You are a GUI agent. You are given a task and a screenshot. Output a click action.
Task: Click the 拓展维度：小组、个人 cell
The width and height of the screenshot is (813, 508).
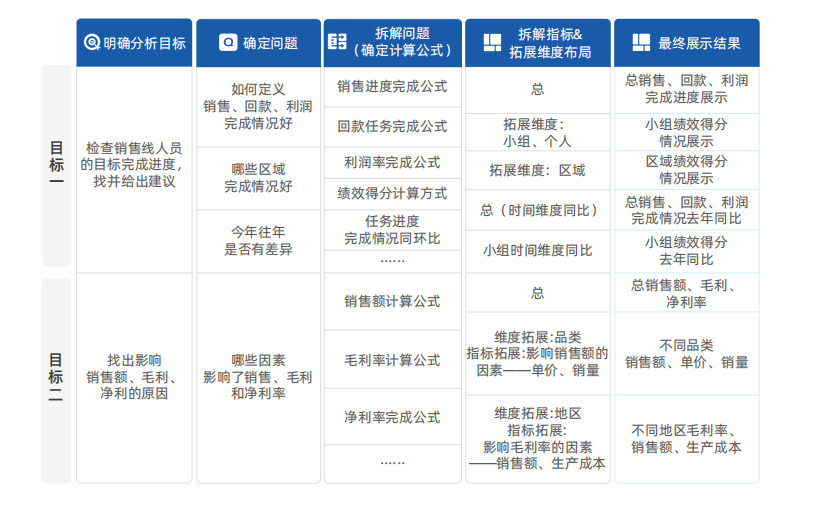coord(538,133)
